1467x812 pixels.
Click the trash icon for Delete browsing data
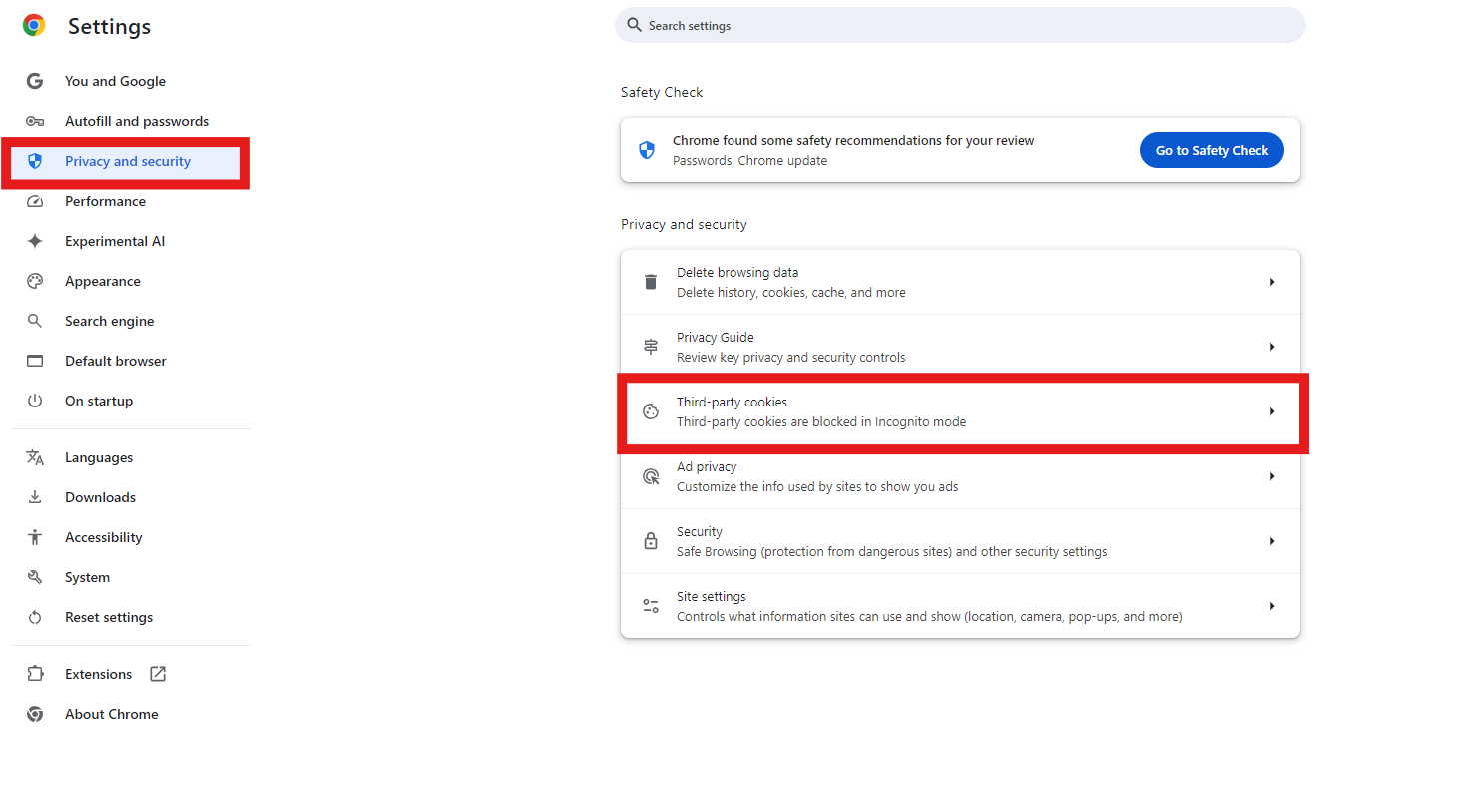click(x=651, y=282)
